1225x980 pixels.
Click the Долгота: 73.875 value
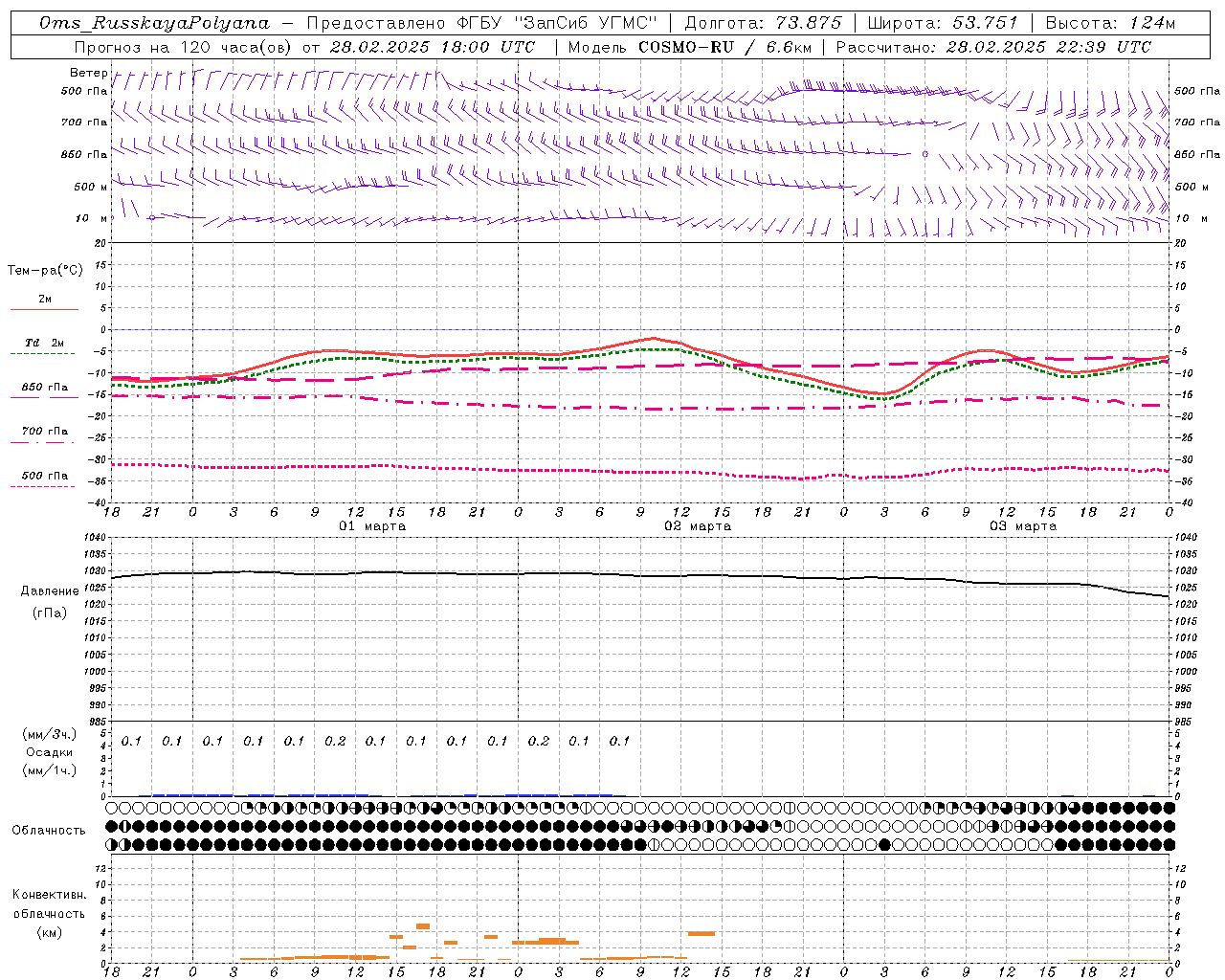pyautogui.click(x=764, y=23)
